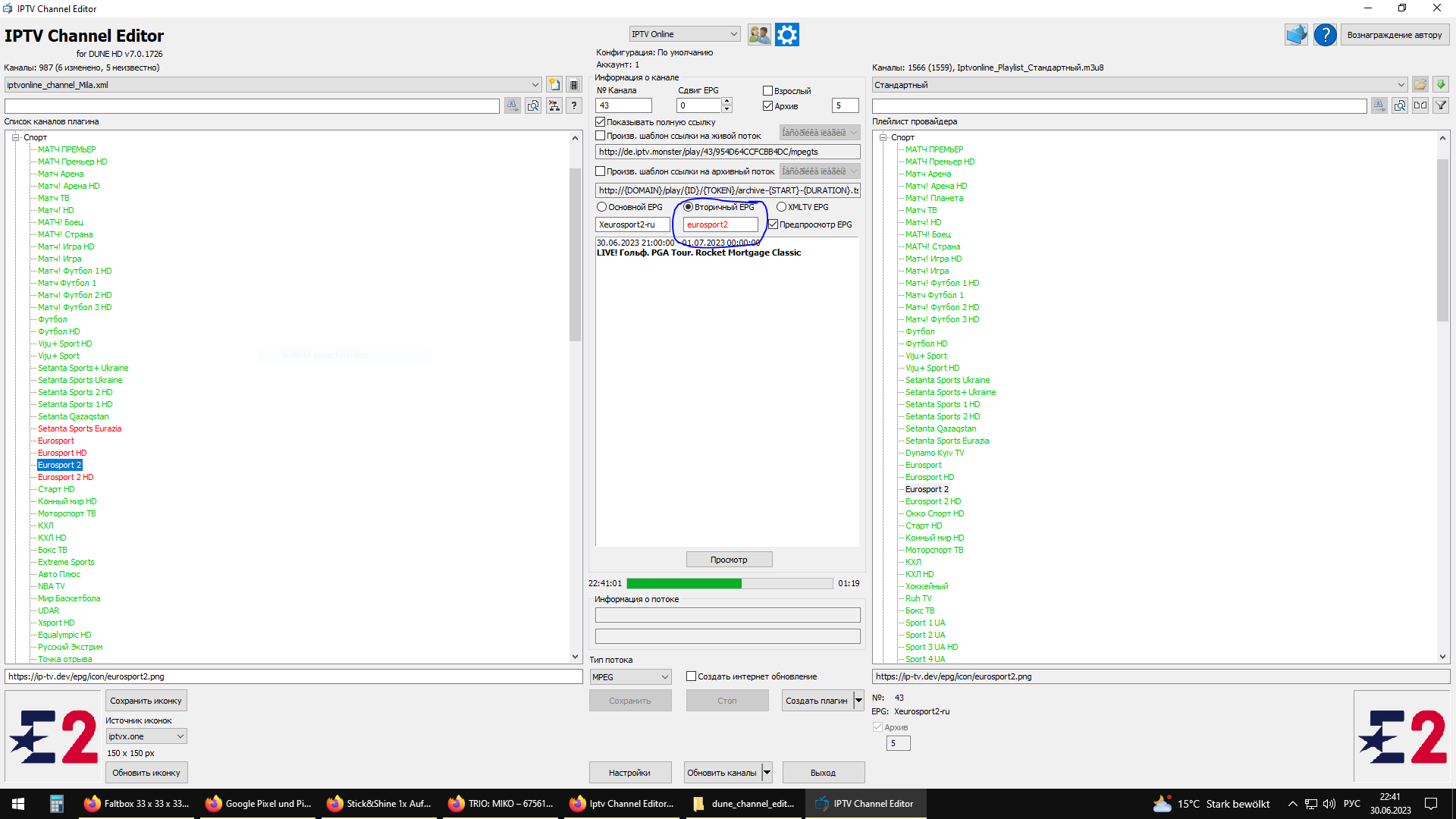The image size is (1456, 819).
Task: Toggle the Предпросмотр EPG checkbox
Action: pos(773,224)
